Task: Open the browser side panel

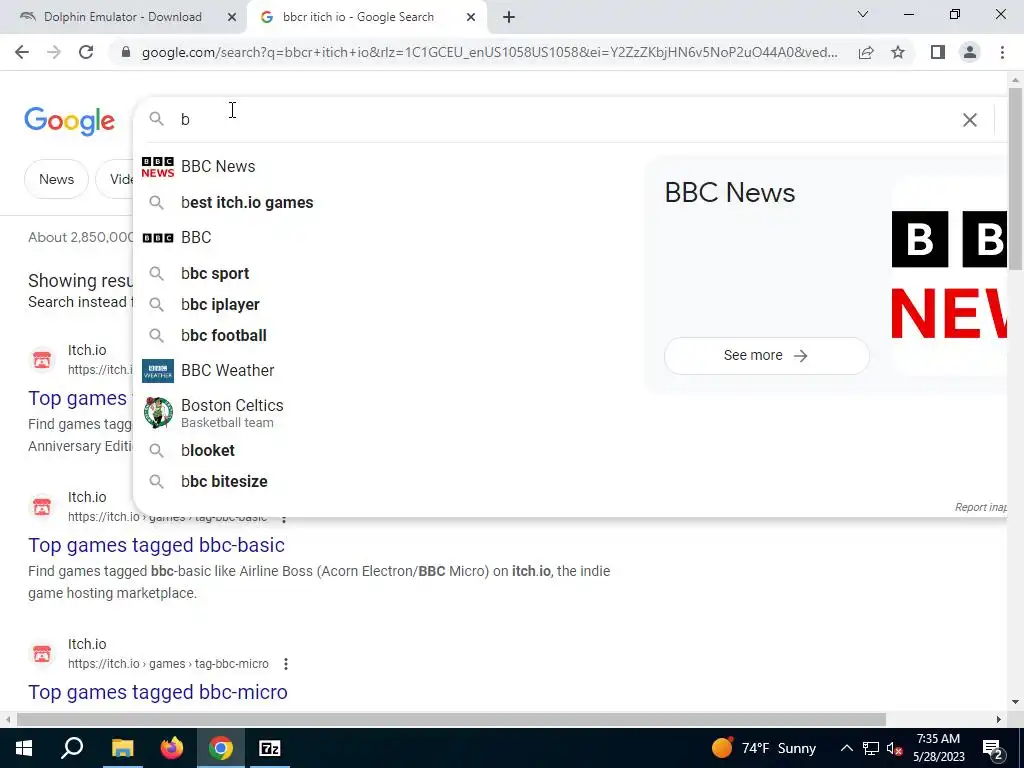Action: (938, 52)
